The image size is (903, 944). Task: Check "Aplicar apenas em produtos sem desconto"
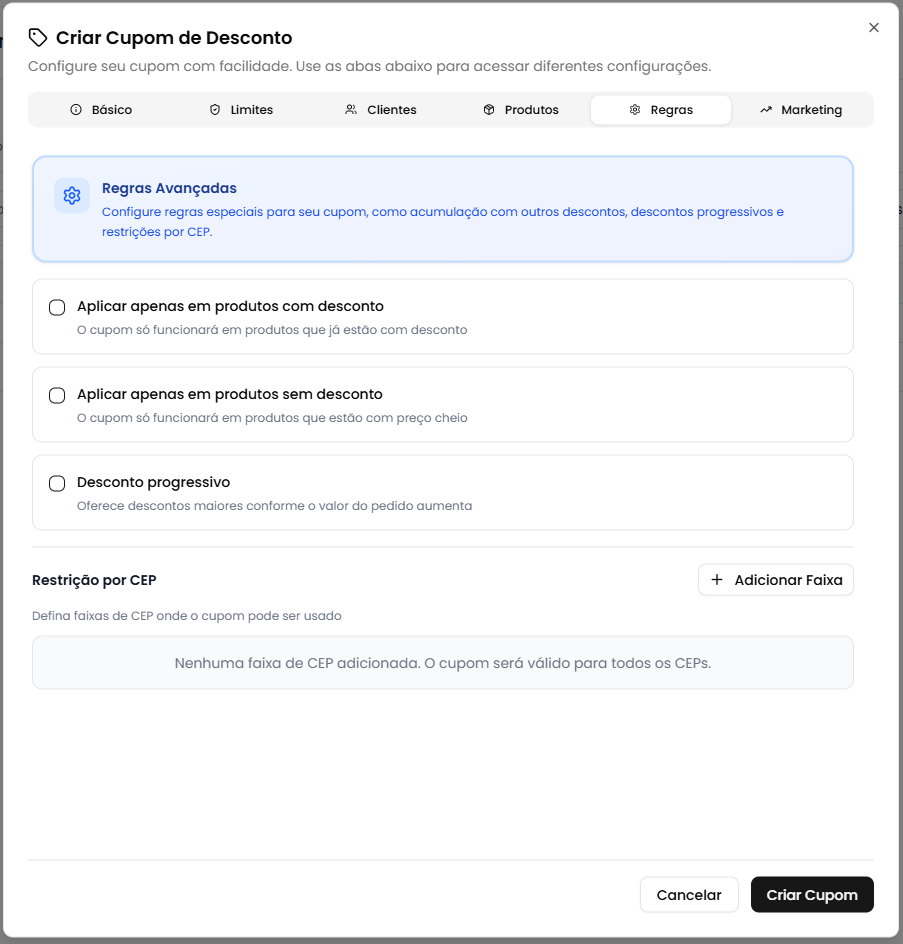coord(57,395)
